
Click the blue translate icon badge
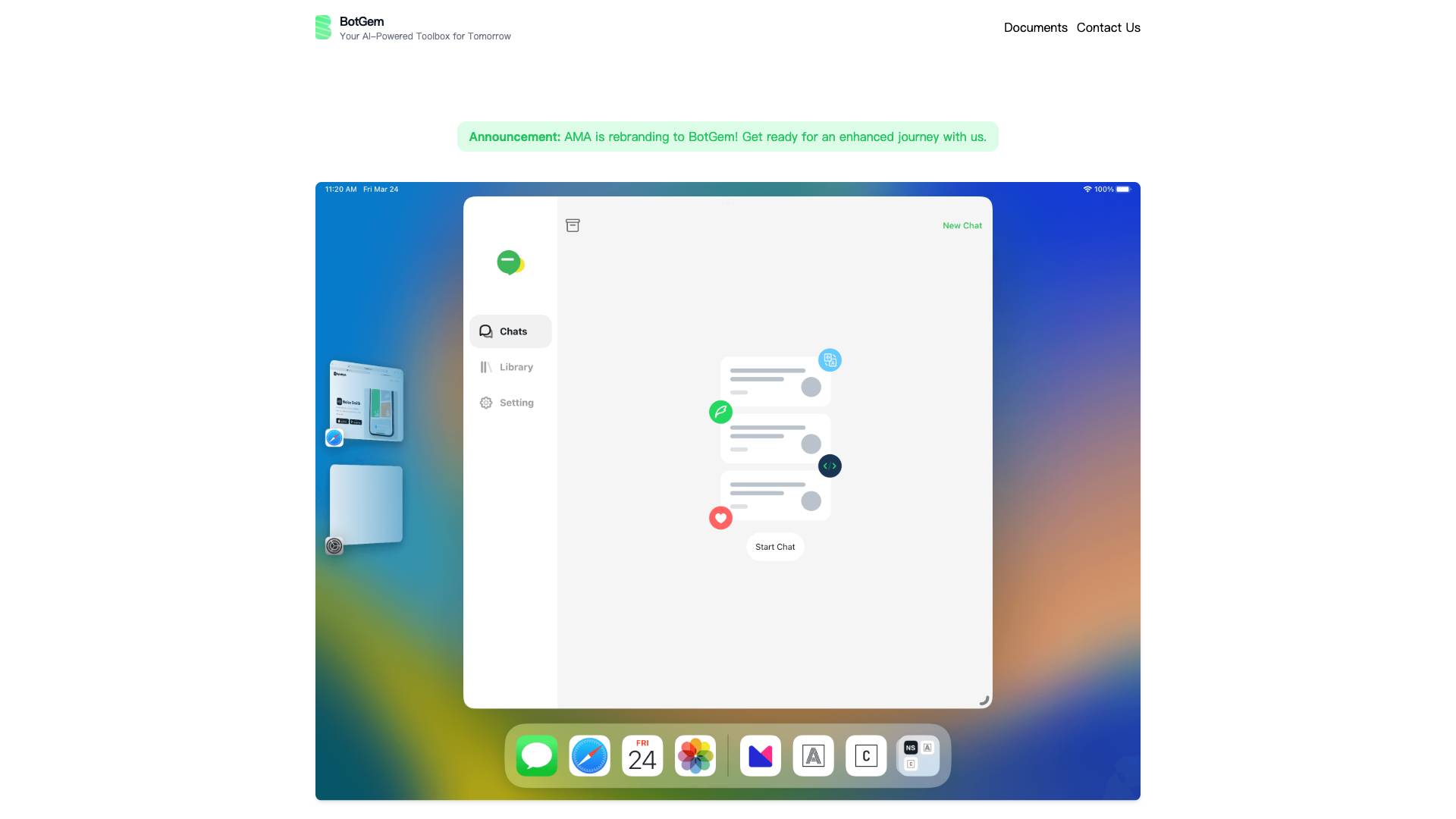[830, 359]
